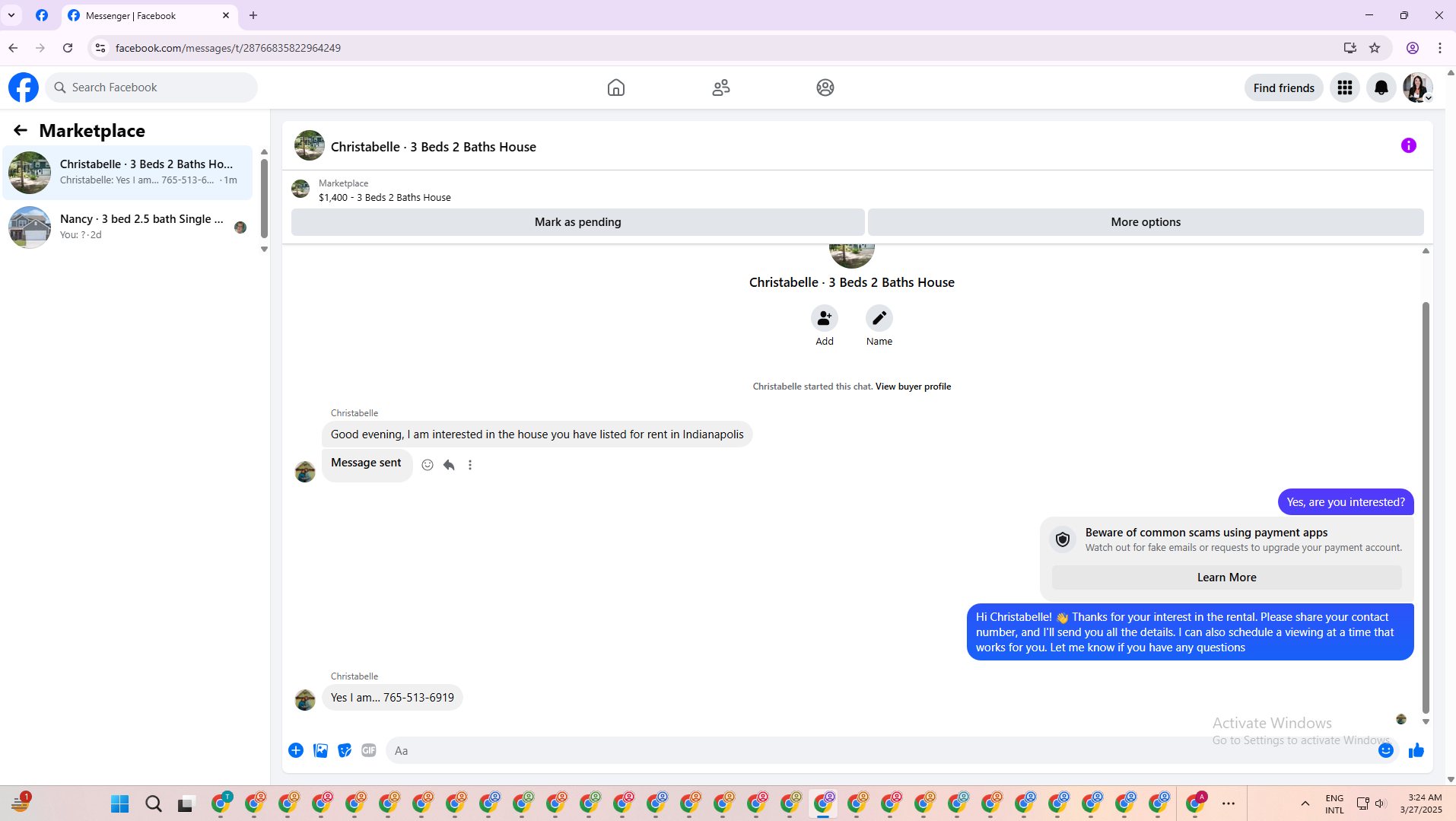Open Windows taskbar search
The image size is (1456, 821).
tap(154, 804)
